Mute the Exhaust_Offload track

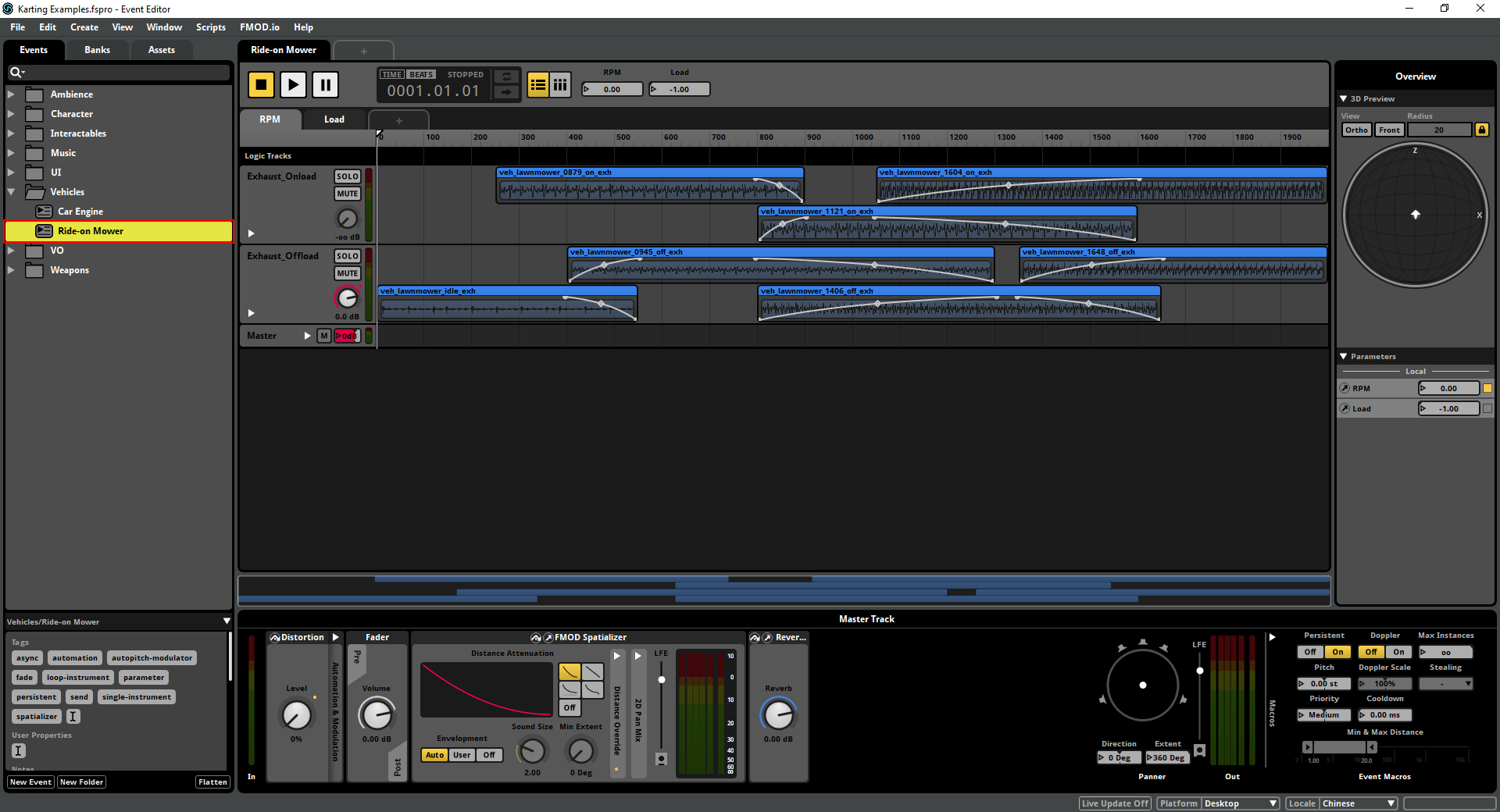347,272
